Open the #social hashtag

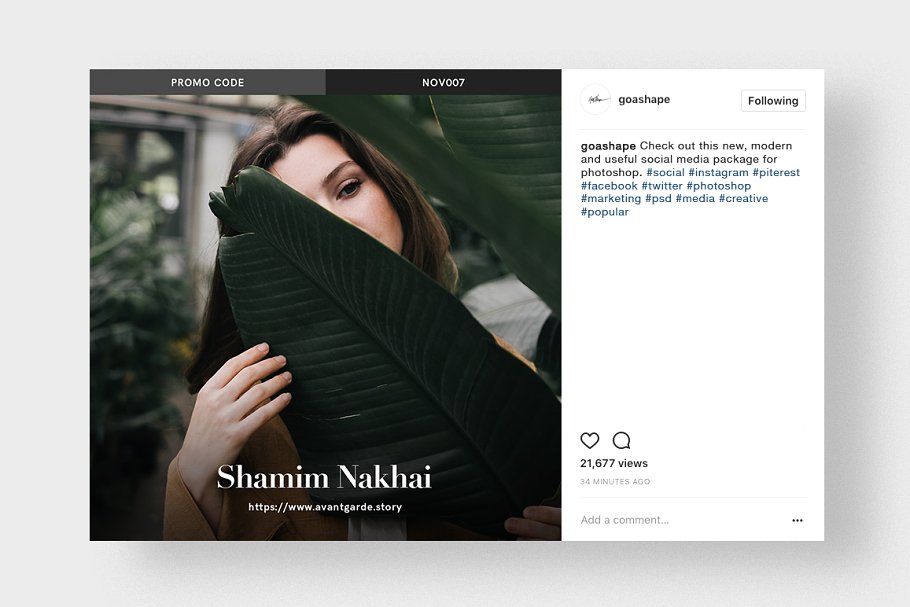[x=666, y=172]
